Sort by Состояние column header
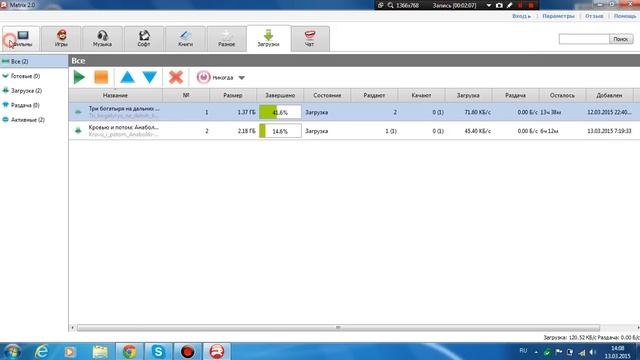Image resolution: width=640 pixels, height=360 pixels. 327,95
